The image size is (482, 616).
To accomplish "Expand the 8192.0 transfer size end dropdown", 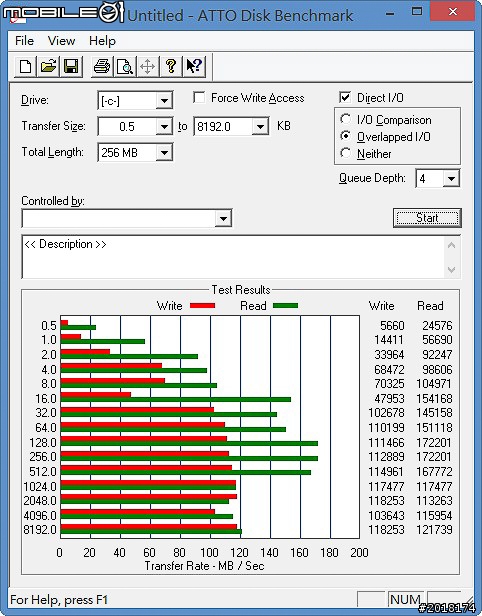I will click(x=260, y=126).
